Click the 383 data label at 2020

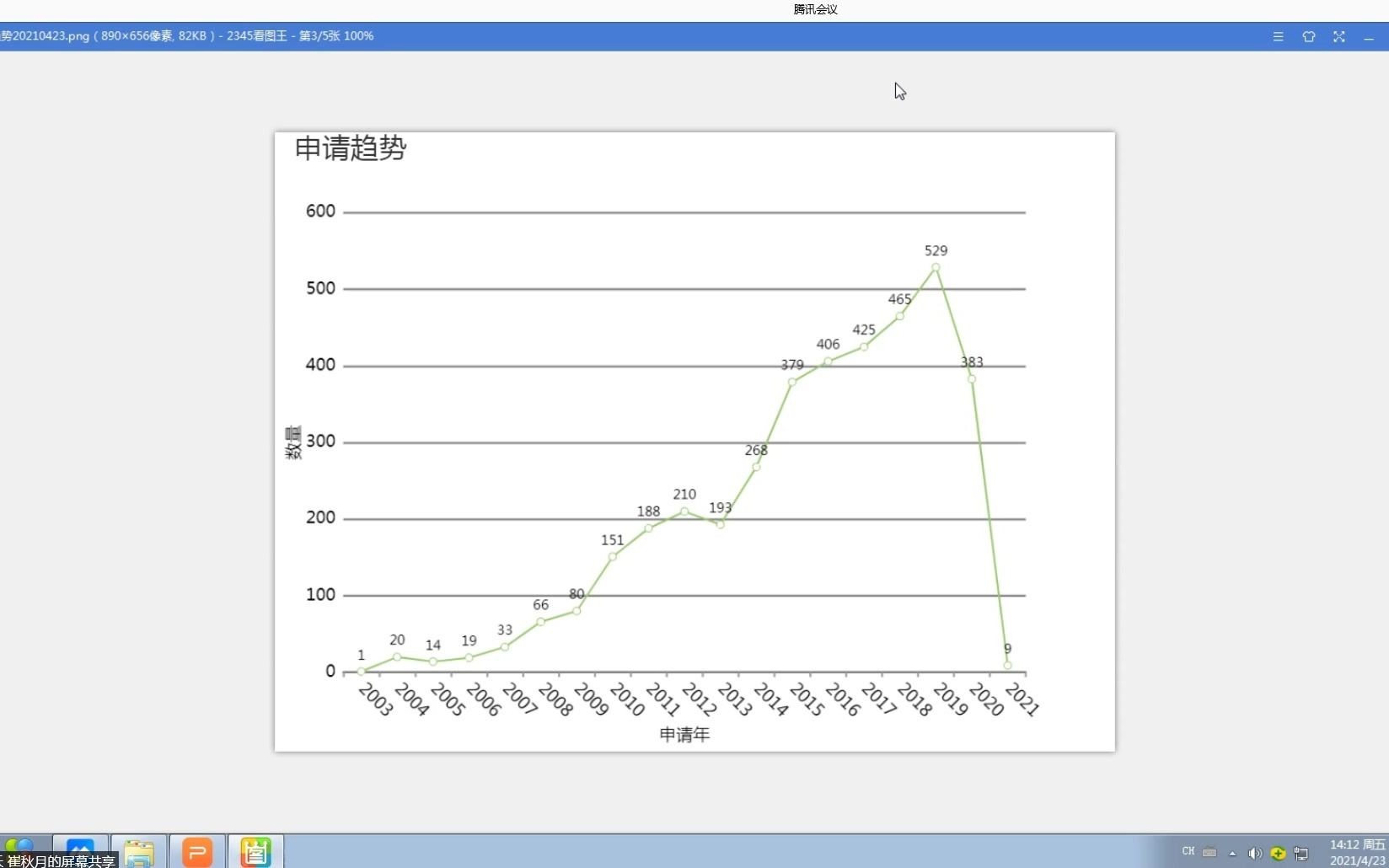(972, 362)
